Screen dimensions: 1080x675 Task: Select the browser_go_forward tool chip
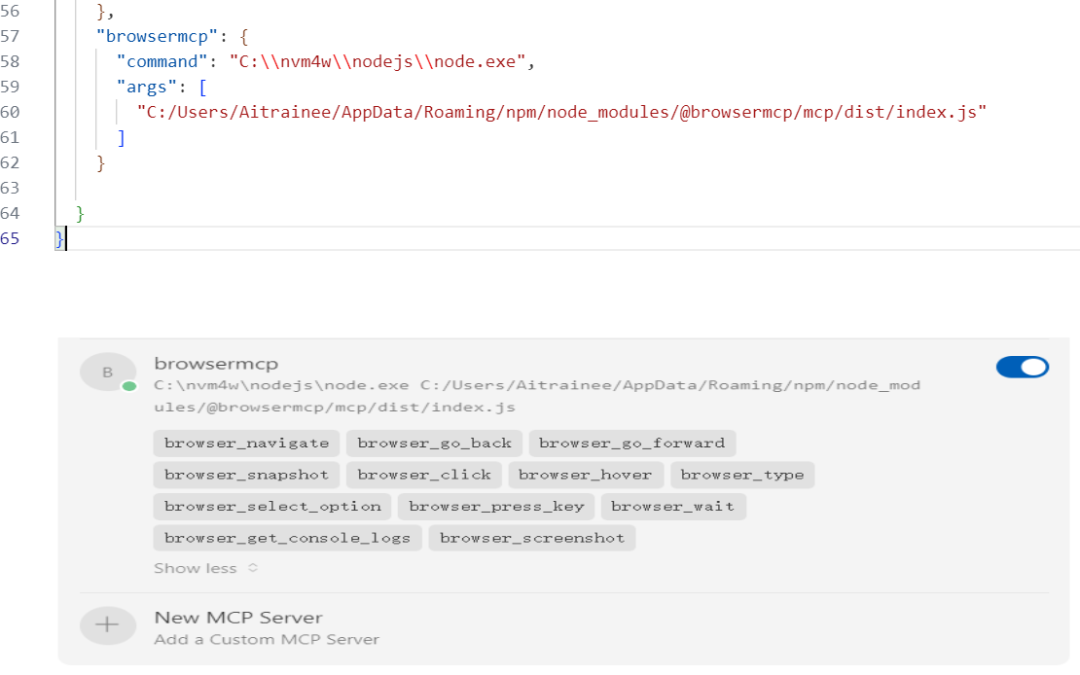(632, 443)
